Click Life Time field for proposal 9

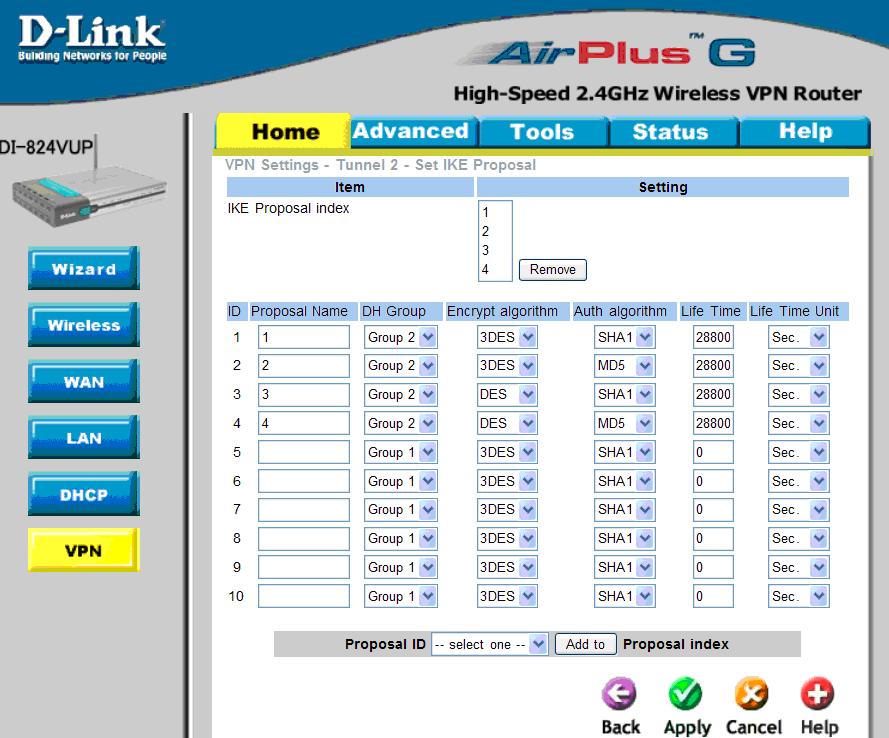713,567
